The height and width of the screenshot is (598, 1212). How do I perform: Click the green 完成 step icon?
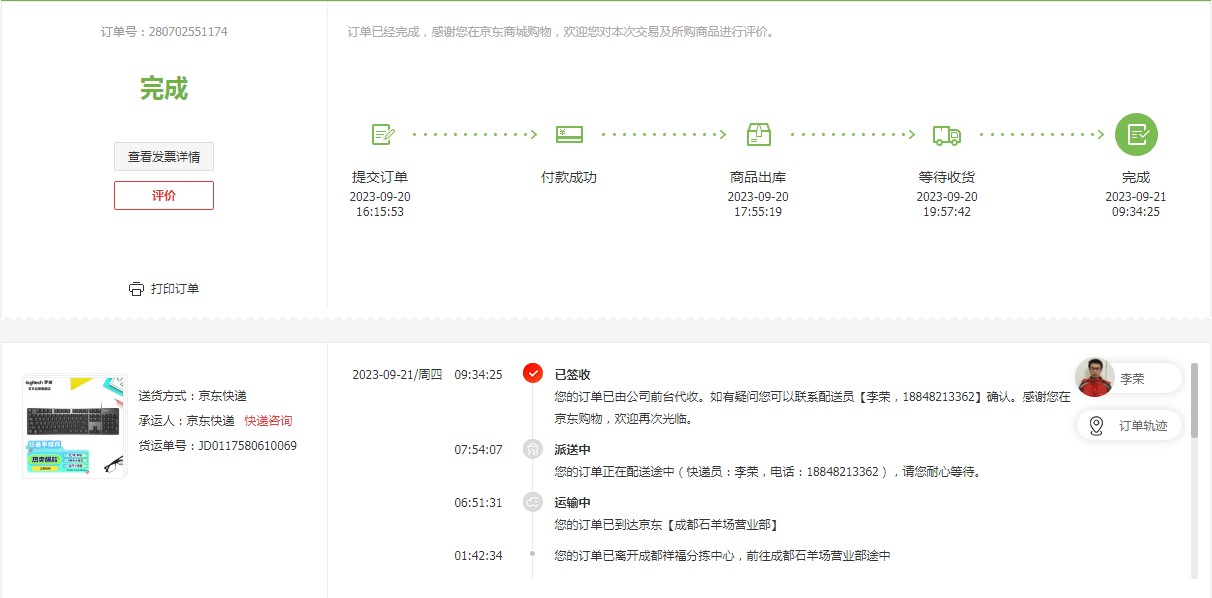[1136, 134]
